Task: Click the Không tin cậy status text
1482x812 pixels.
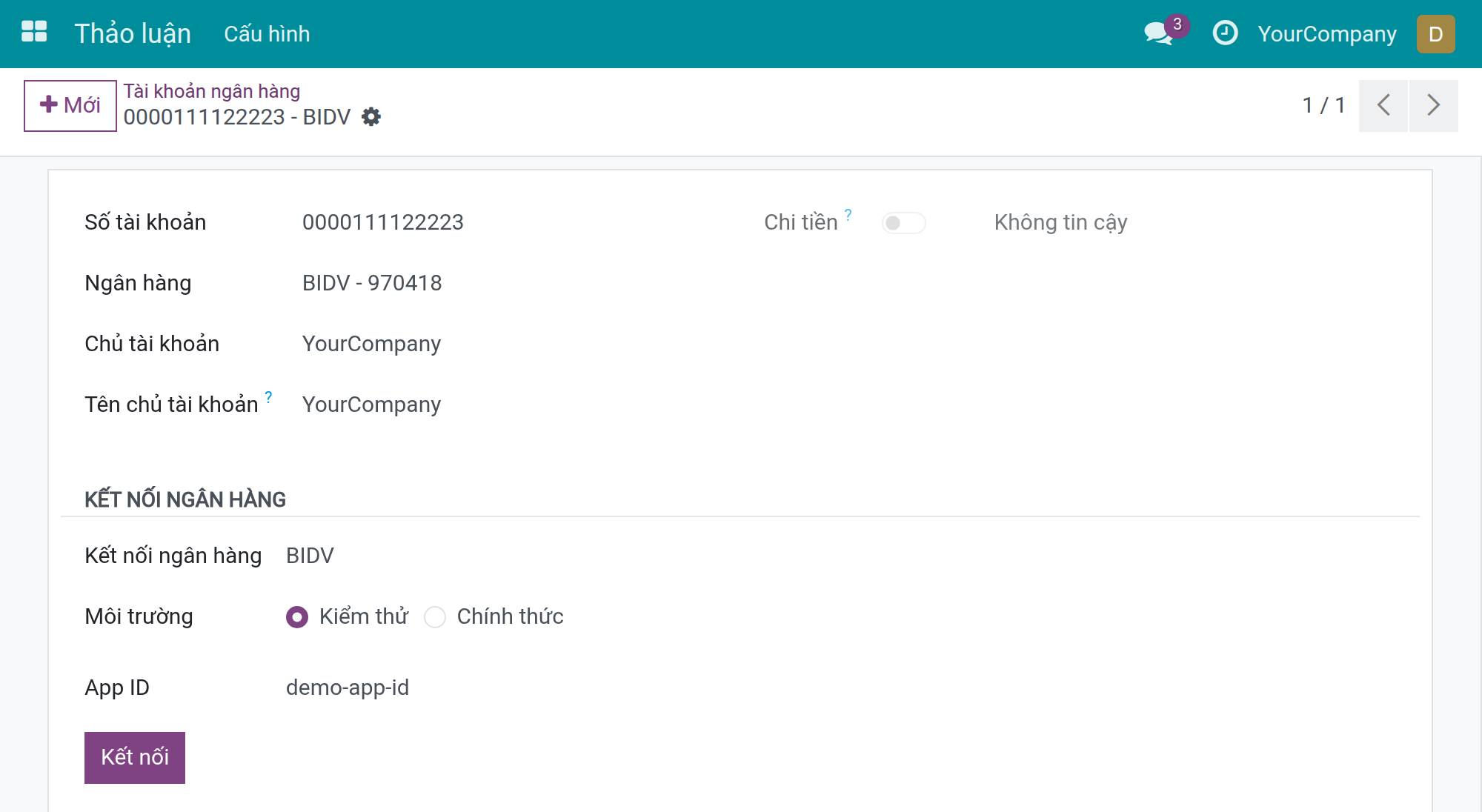Action: (1060, 222)
